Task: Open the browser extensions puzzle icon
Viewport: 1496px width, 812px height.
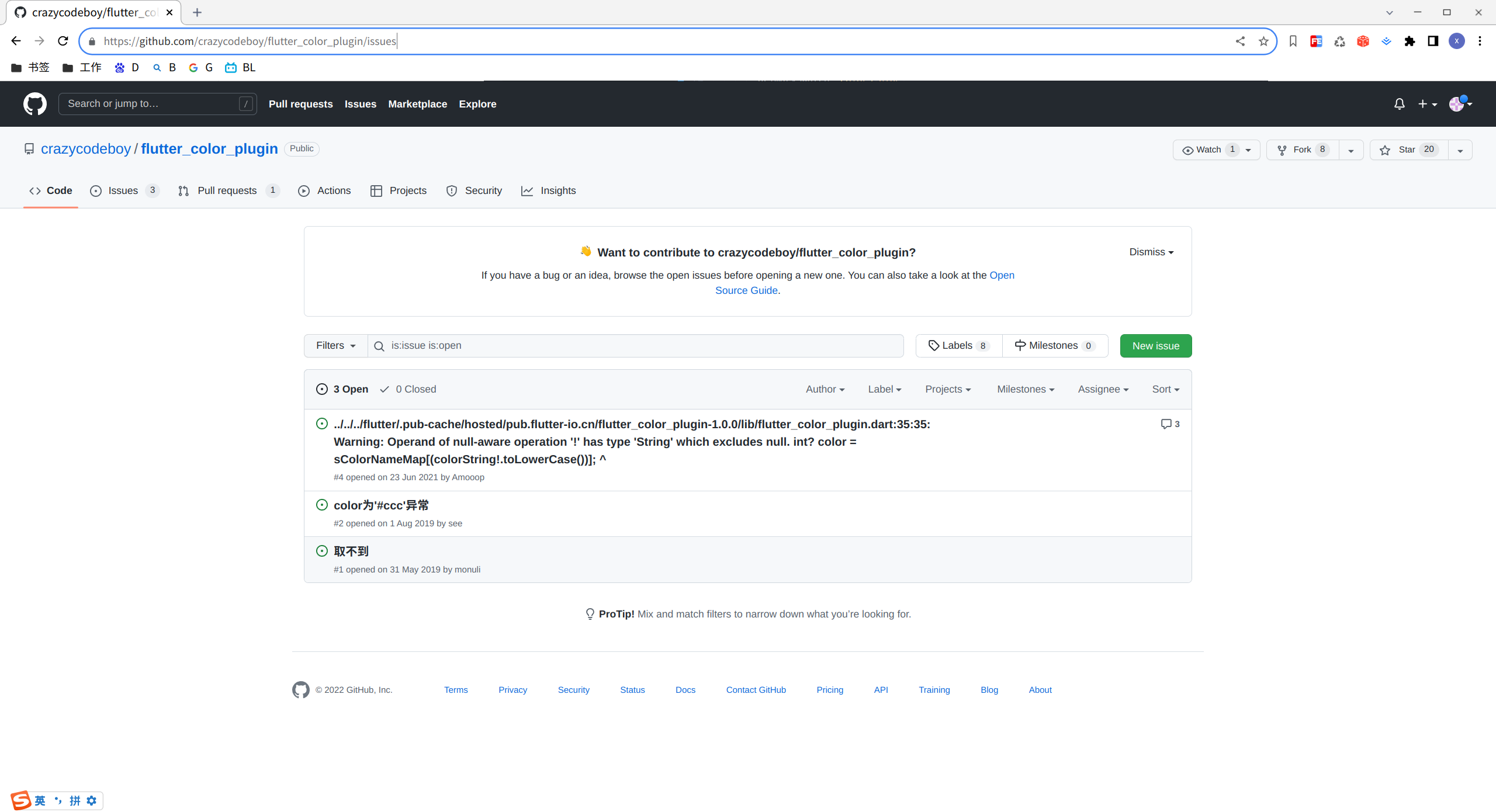Action: [x=1410, y=41]
